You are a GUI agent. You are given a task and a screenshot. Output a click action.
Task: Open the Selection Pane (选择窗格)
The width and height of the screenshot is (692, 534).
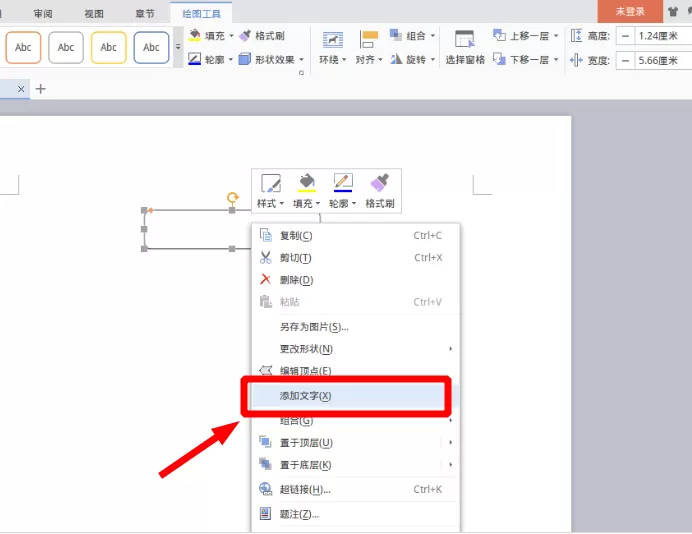tap(465, 47)
